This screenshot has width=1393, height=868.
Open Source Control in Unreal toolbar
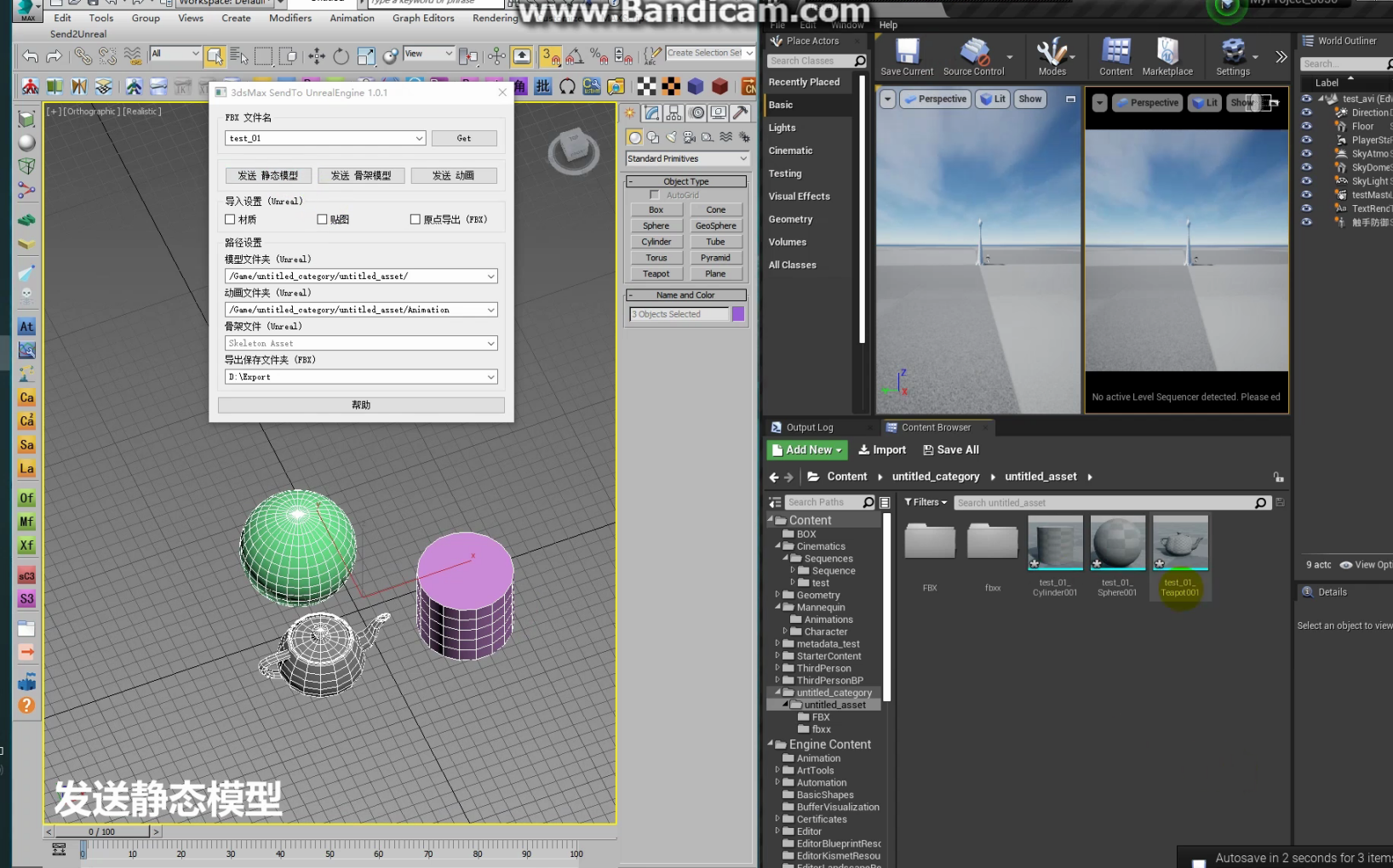point(974,58)
